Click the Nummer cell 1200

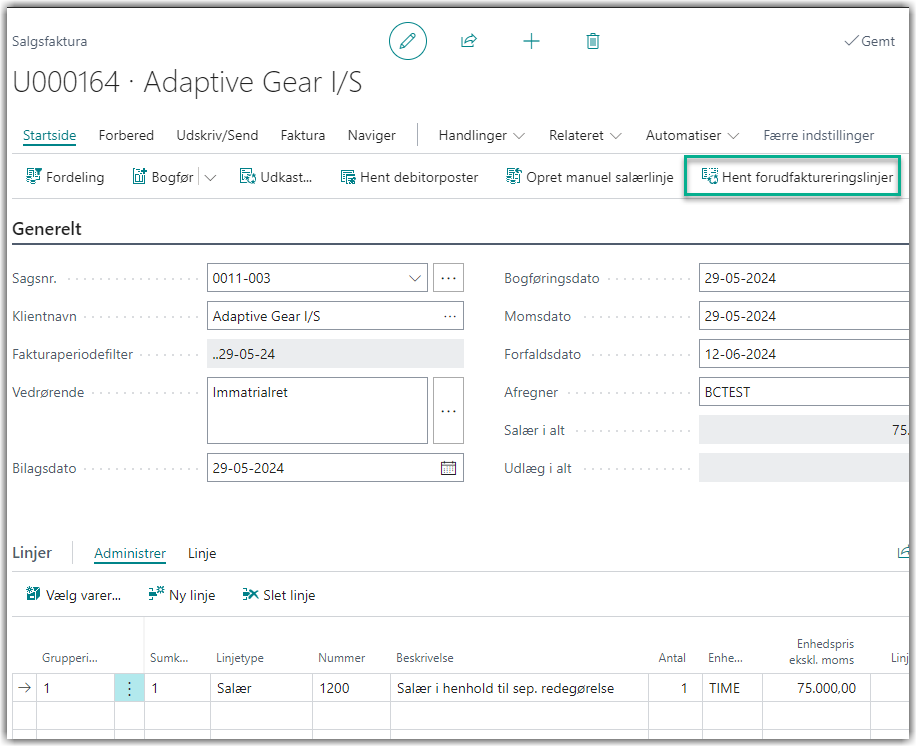click(x=351, y=689)
